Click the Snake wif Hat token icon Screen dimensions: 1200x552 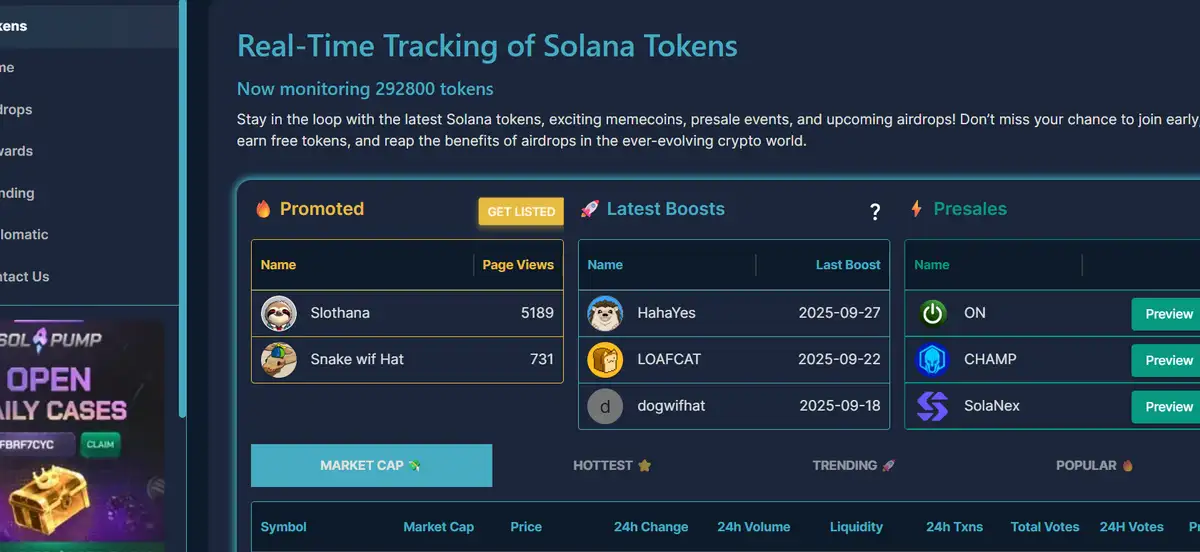pos(278,359)
